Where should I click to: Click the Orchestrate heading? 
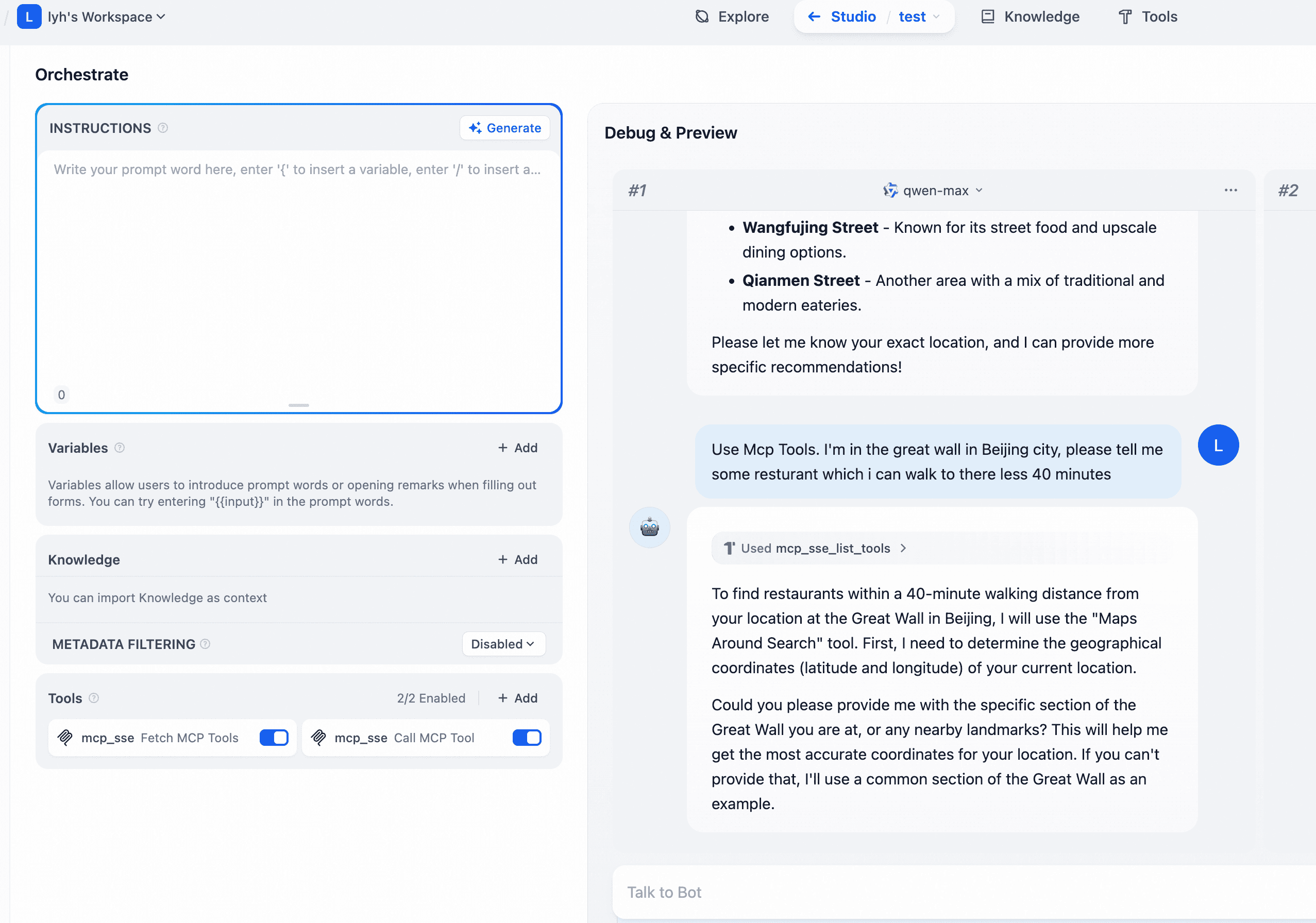(x=81, y=75)
